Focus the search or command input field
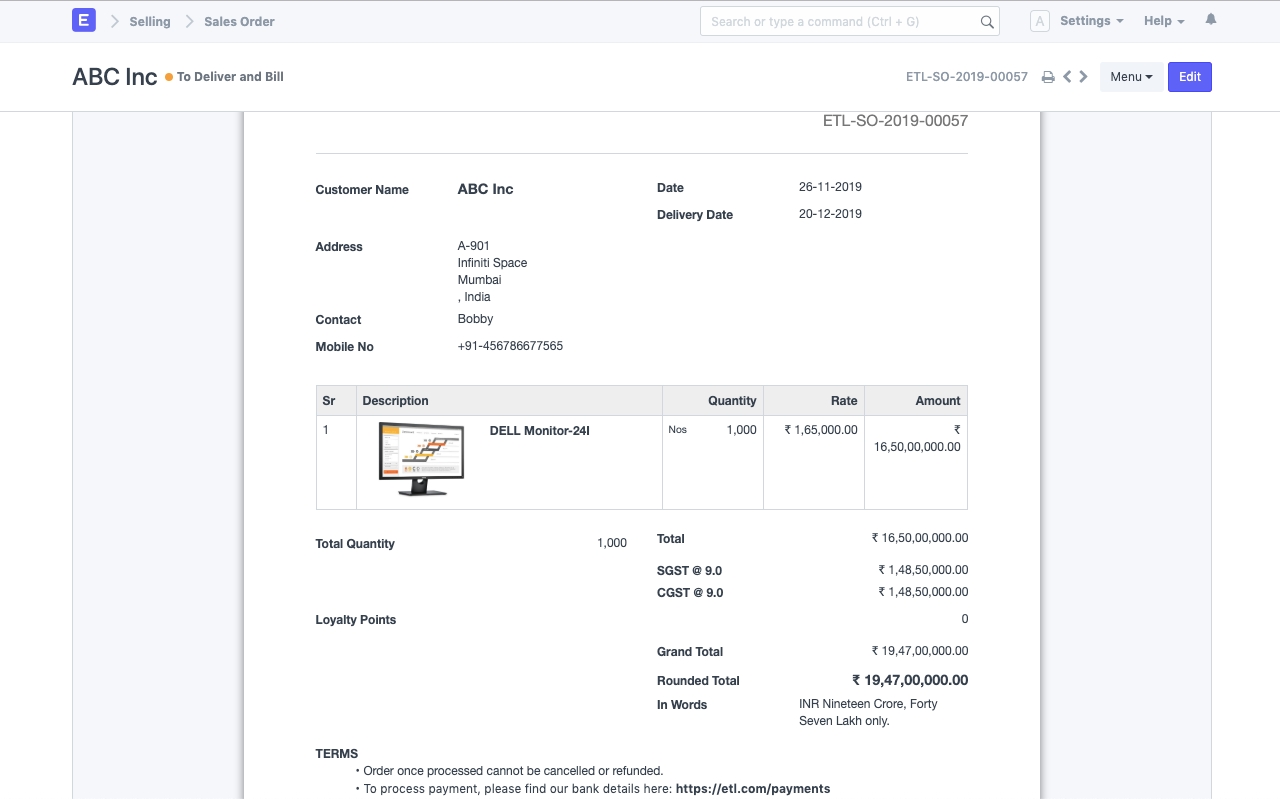The height and width of the screenshot is (799, 1280). pyautogui.click(x=838, y=22)
